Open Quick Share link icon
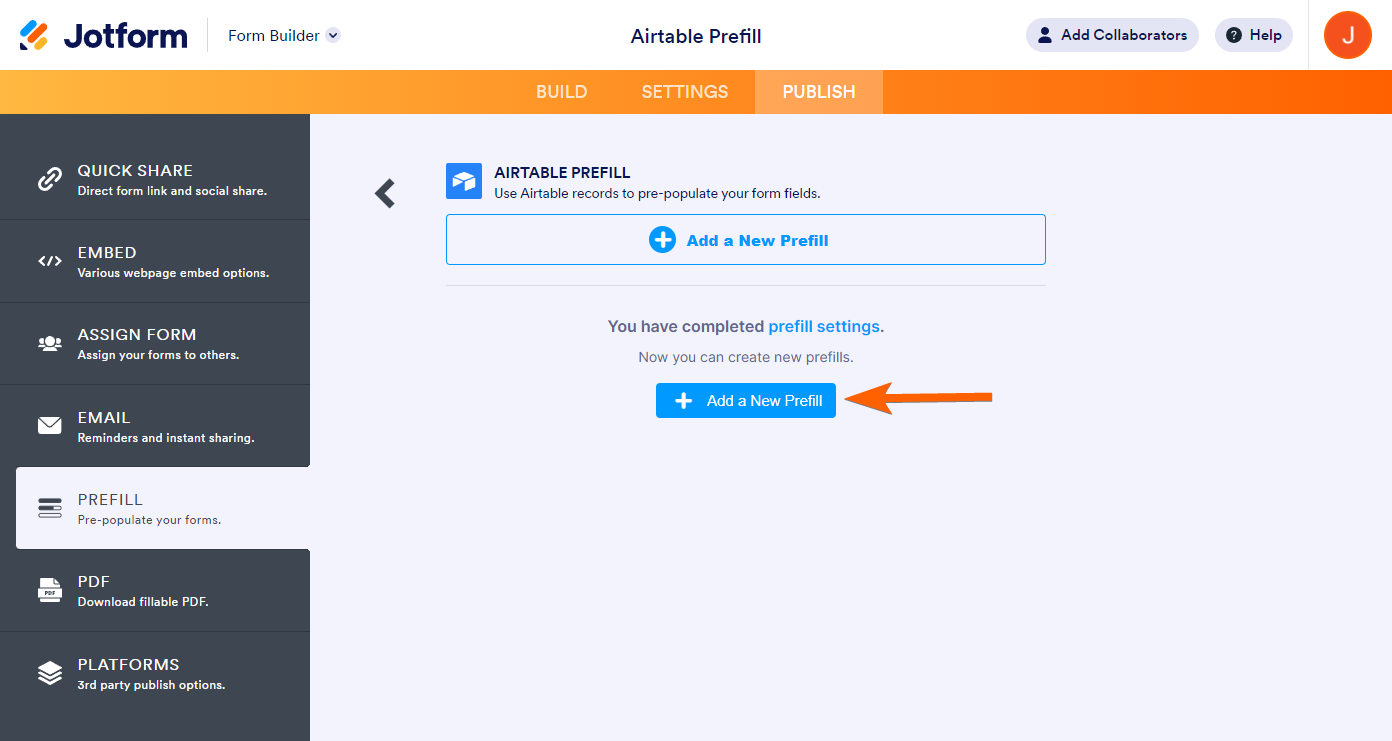The width and height of the screenshot is (1392, 741). [50, 179]
